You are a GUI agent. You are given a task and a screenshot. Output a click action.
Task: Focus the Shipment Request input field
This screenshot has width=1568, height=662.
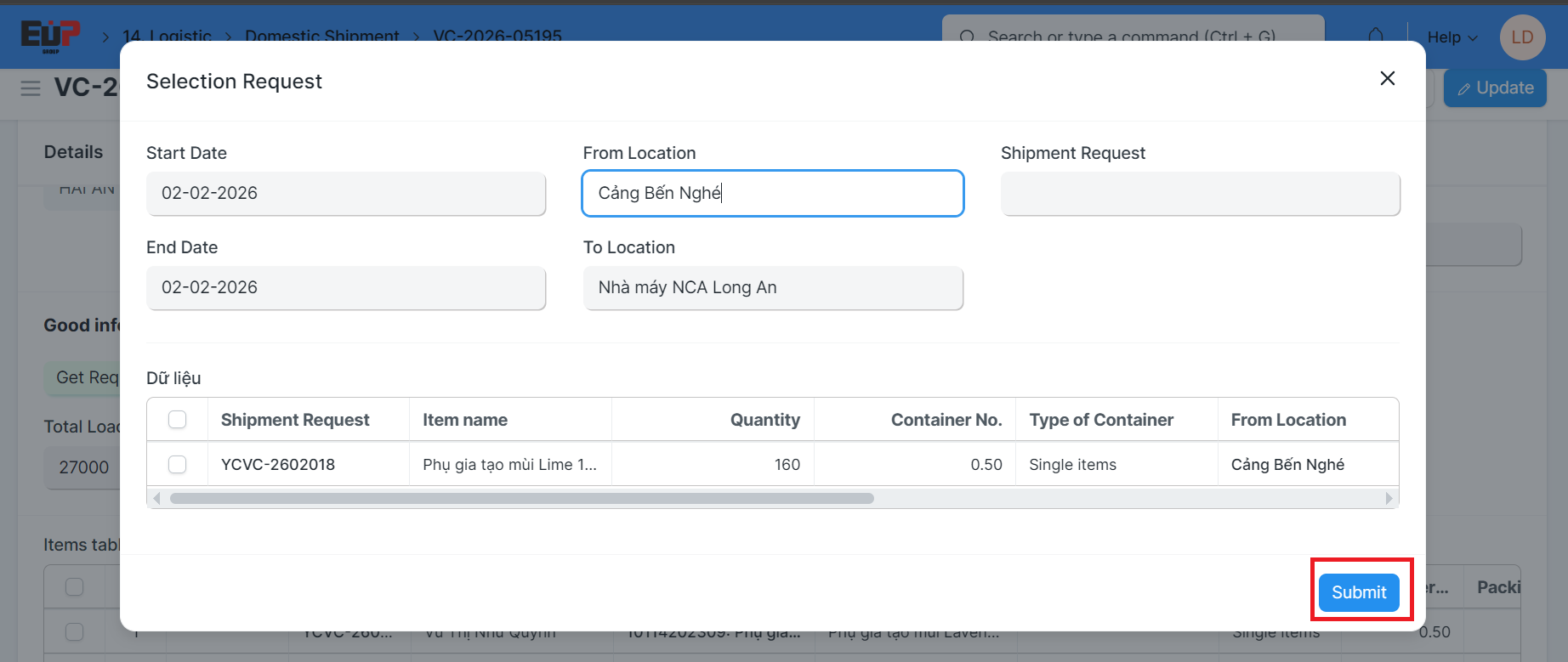pyautogui.click(x=1199, y=194)
